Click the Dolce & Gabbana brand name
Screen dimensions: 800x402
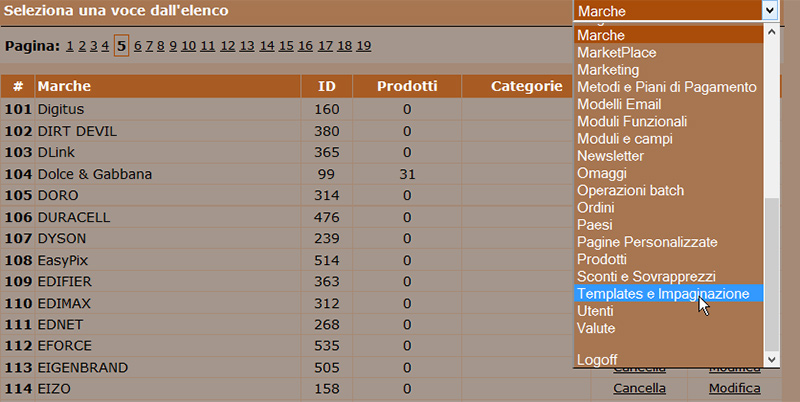94,174
